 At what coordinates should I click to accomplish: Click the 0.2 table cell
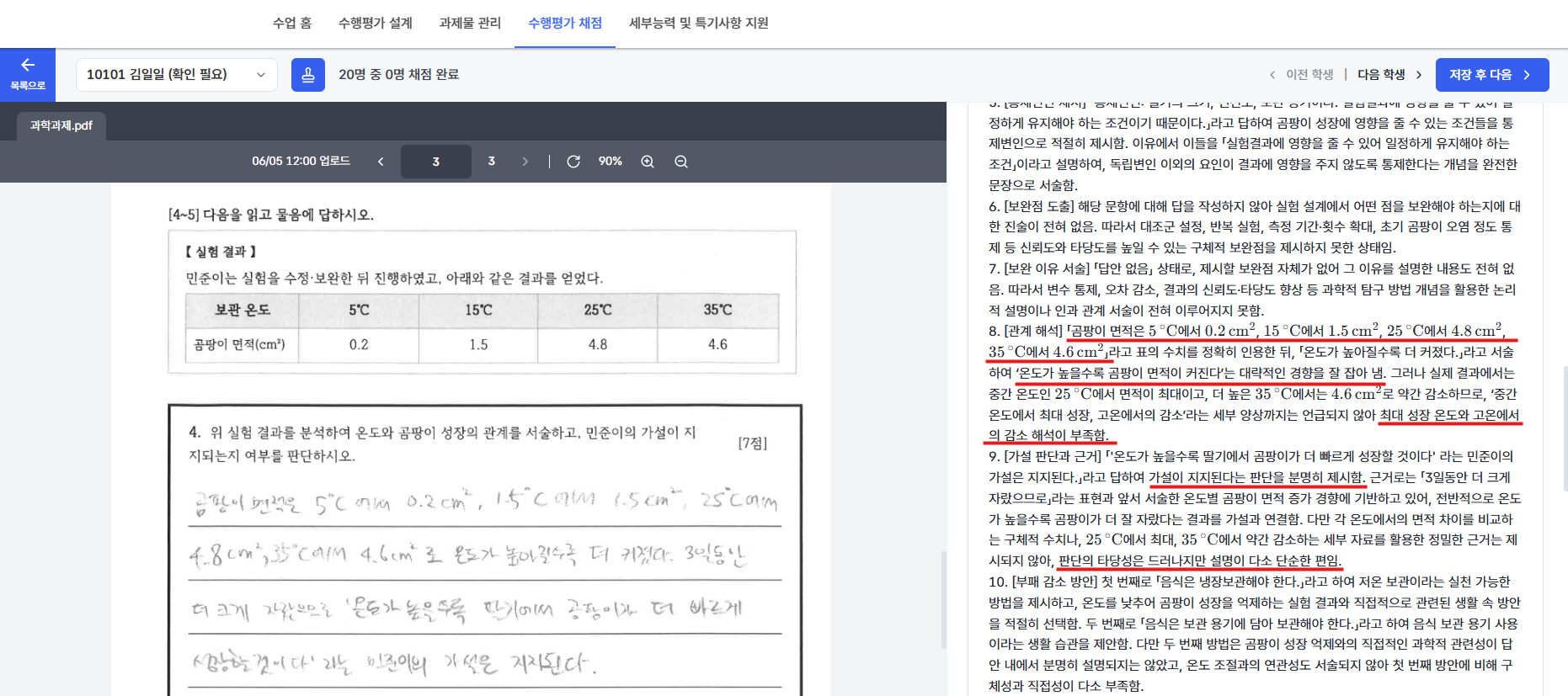pos(359,344)
